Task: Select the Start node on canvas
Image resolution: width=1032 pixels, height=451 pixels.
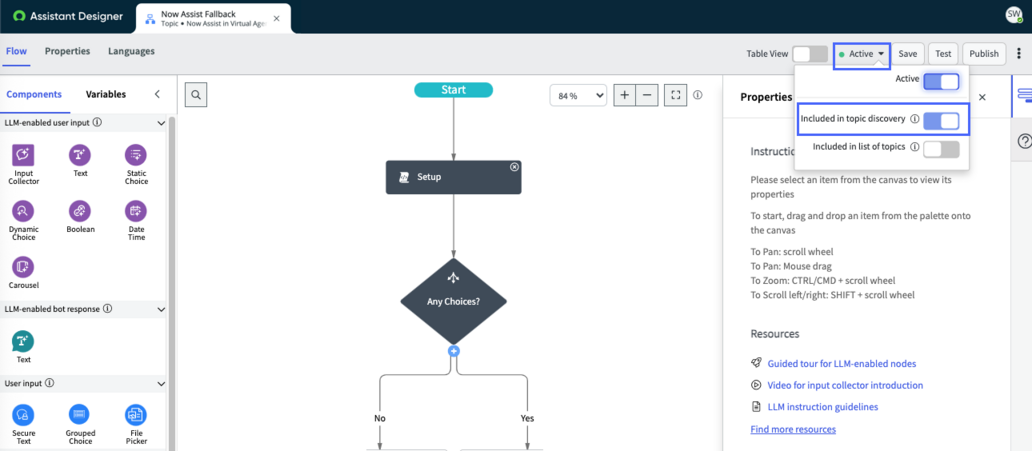Action: (x=453, y=90)
